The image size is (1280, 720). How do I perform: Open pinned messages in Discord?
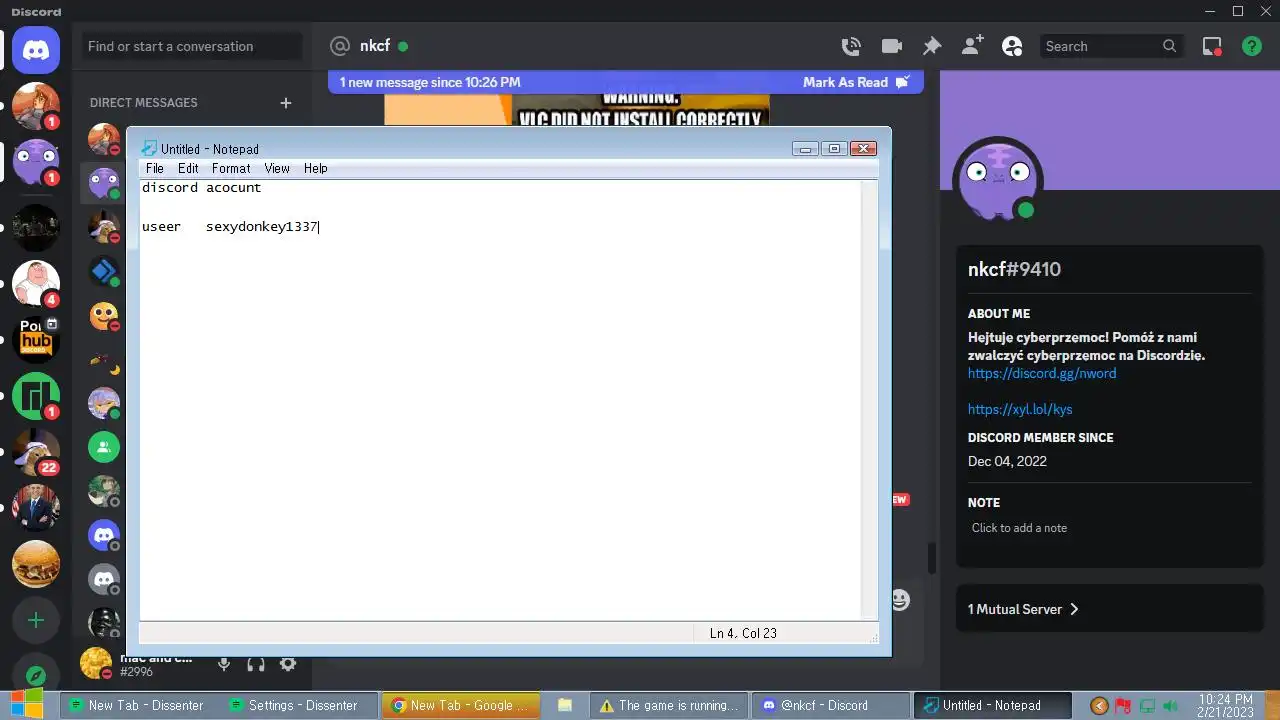(931, 46)
